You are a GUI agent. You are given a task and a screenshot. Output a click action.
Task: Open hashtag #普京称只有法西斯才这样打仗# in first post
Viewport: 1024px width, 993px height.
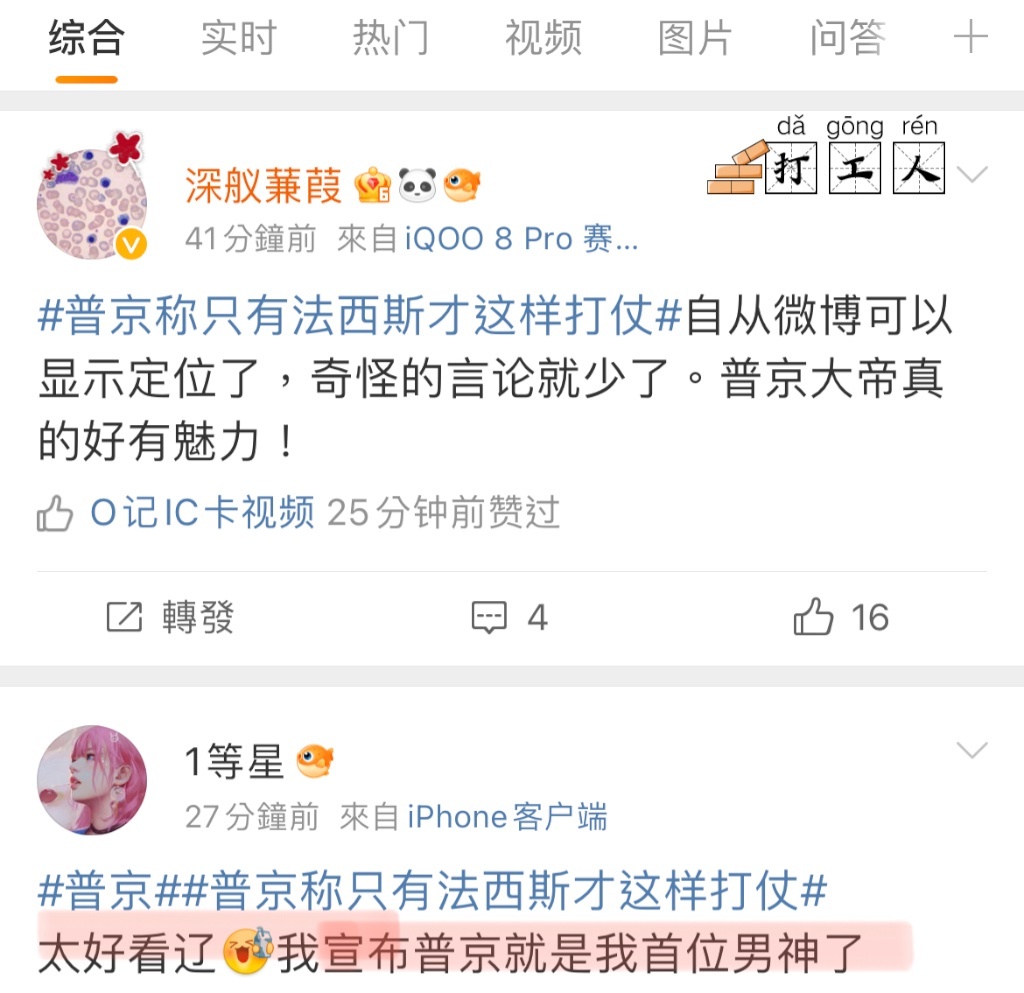pyautogui.click(x=360, y=315)
